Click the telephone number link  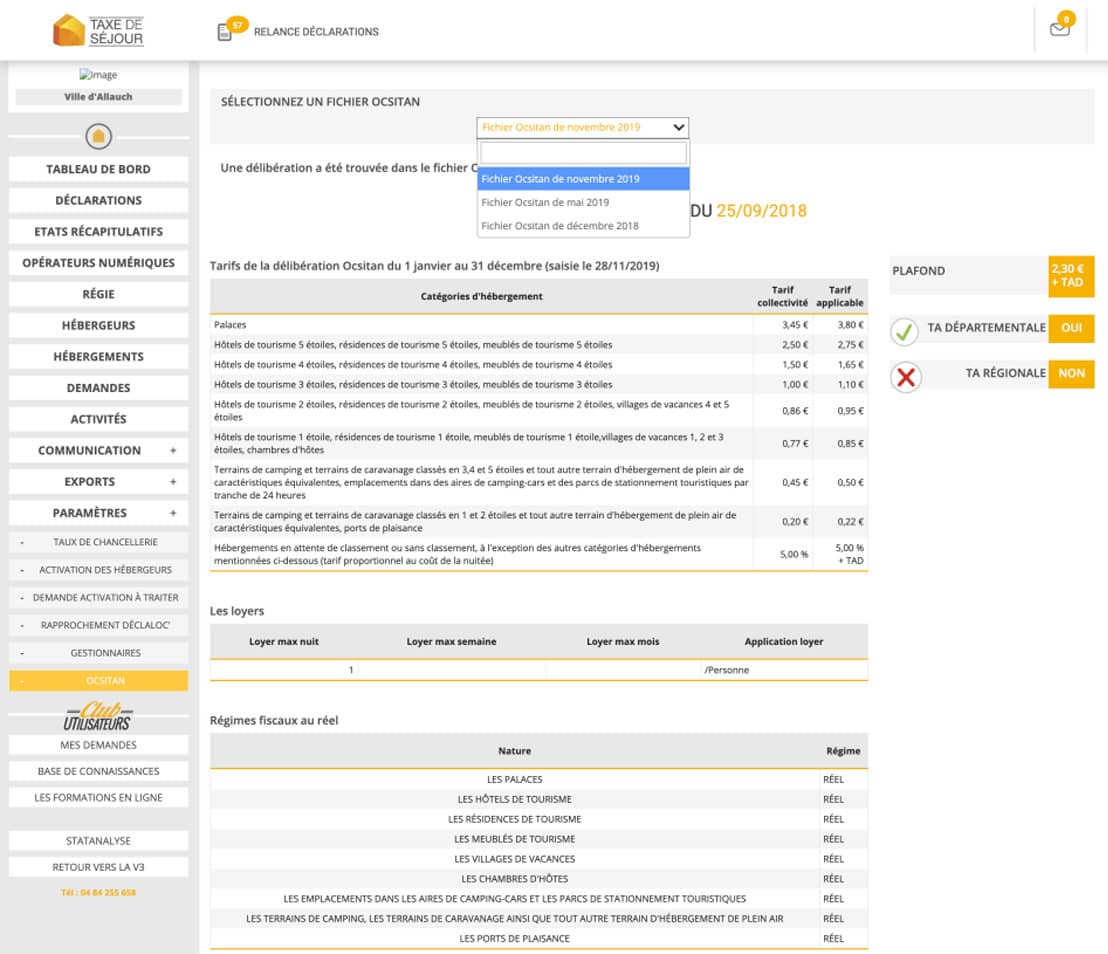point(98,893)
